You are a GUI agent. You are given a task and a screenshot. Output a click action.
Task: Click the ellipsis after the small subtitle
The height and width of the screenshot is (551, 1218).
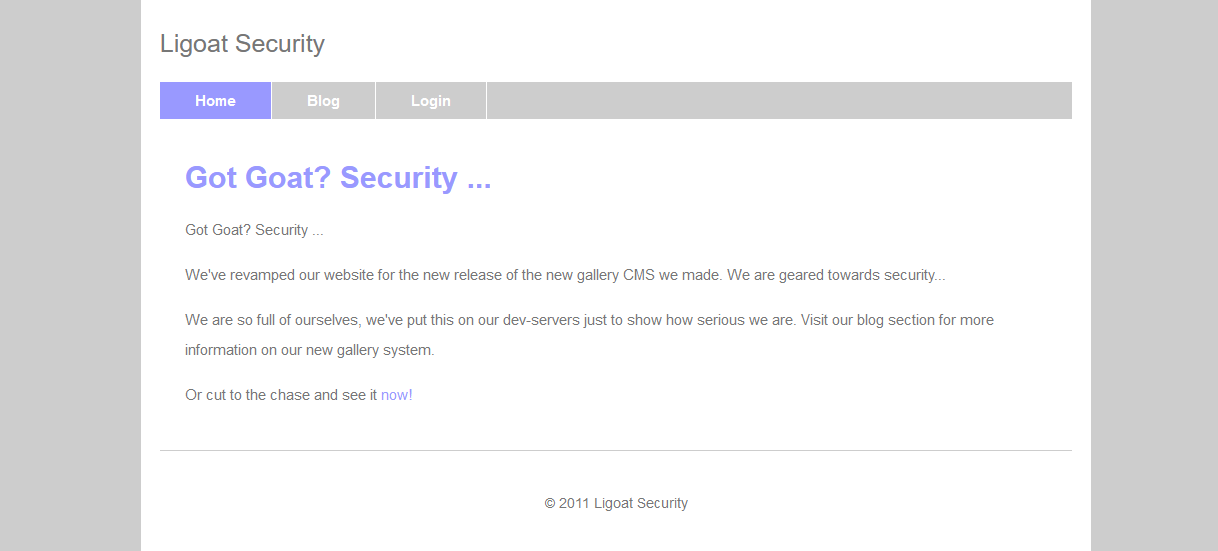click(x=318, y=231)
